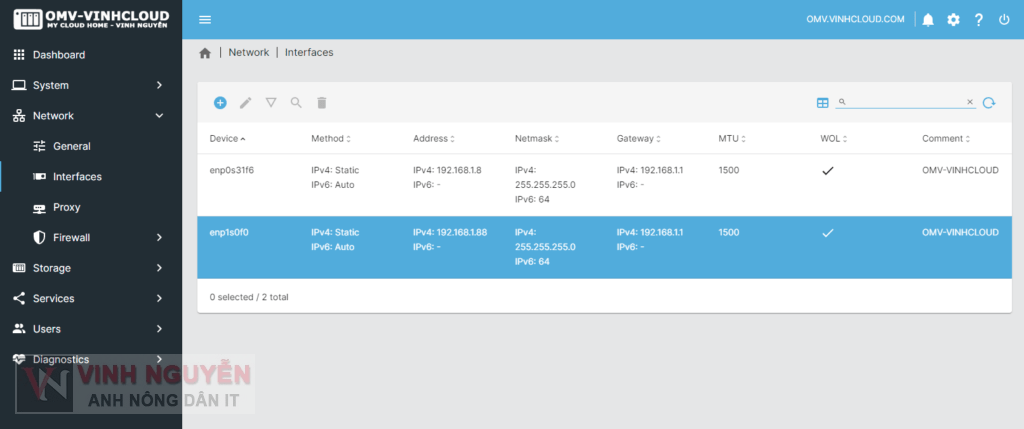1024x429 pixels.
Task: Collapse the Network menu
Action: pos(91,116)
